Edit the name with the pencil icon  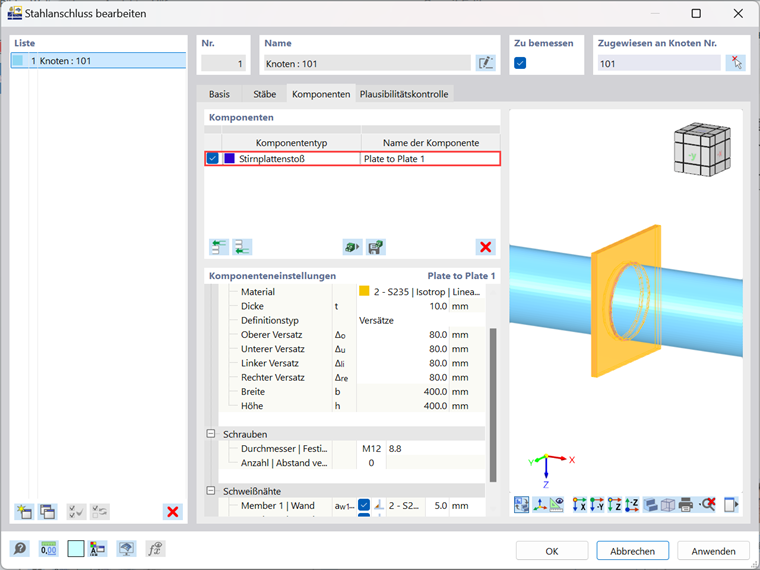click(x=486, y=63)
